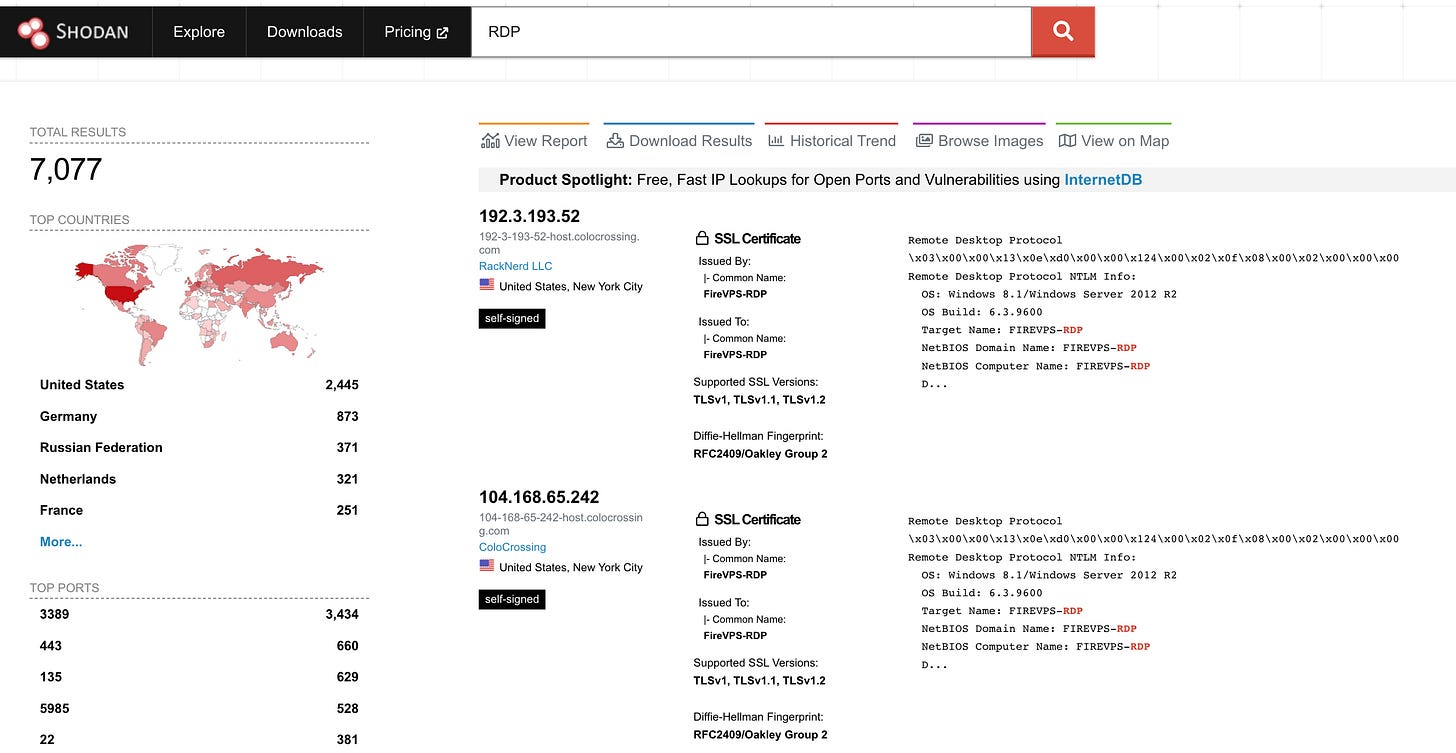
Task: Click the SHODAN wordmark
Action: pos(92,32)
